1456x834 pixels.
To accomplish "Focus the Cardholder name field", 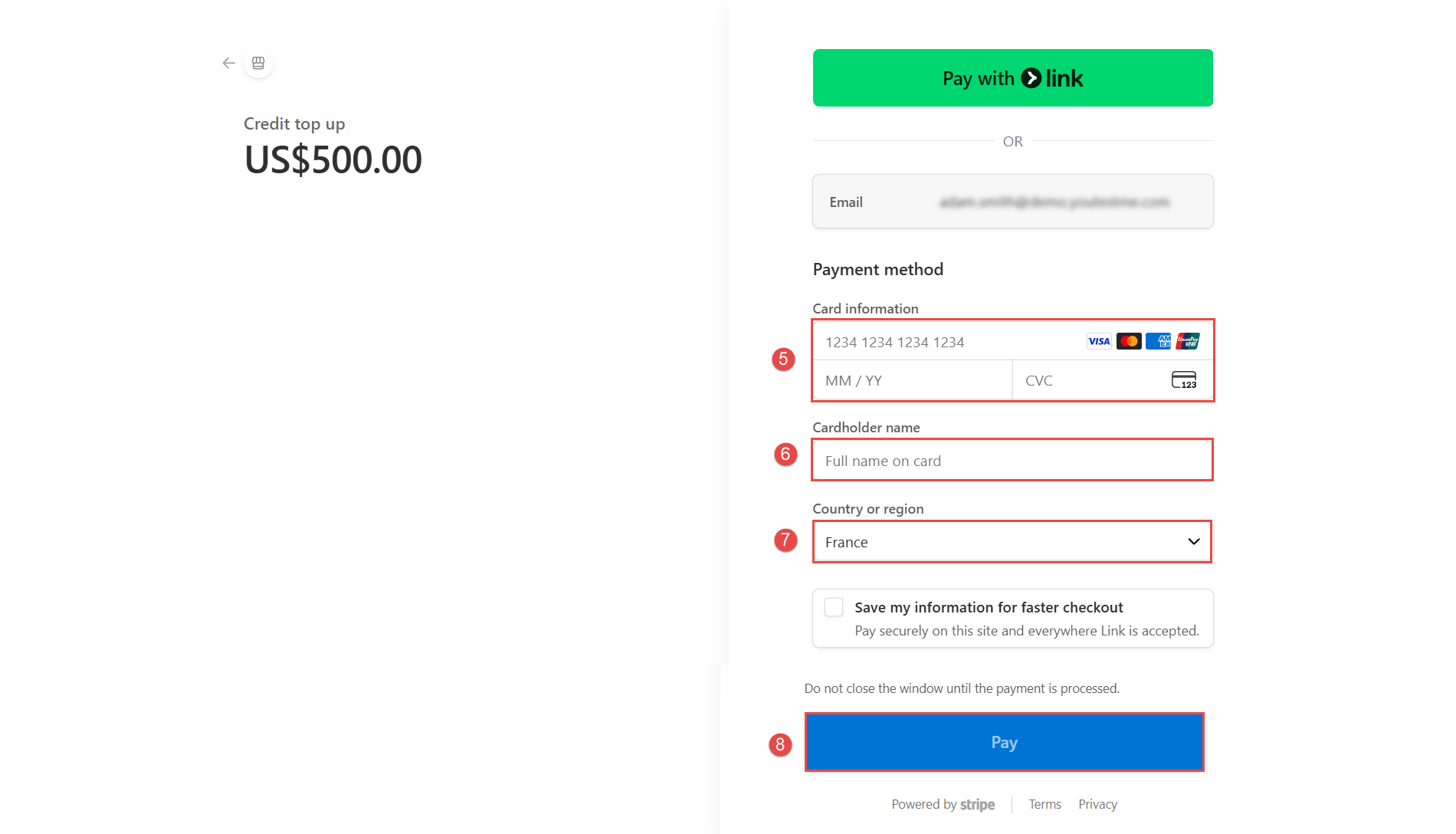I will pos(1012,461).
